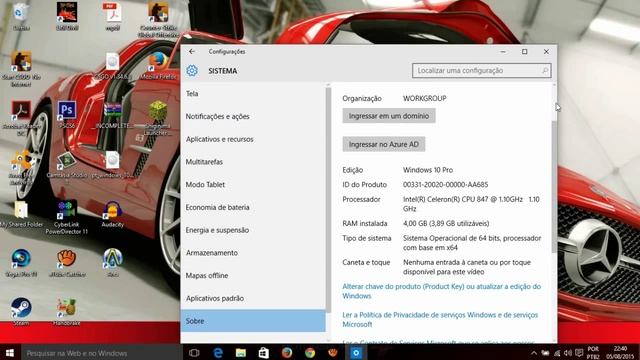The height and width of the screenshot is (360, 640).
Task: Click the 'Windows 10 Pro' edition text
Action: (428, 170)
